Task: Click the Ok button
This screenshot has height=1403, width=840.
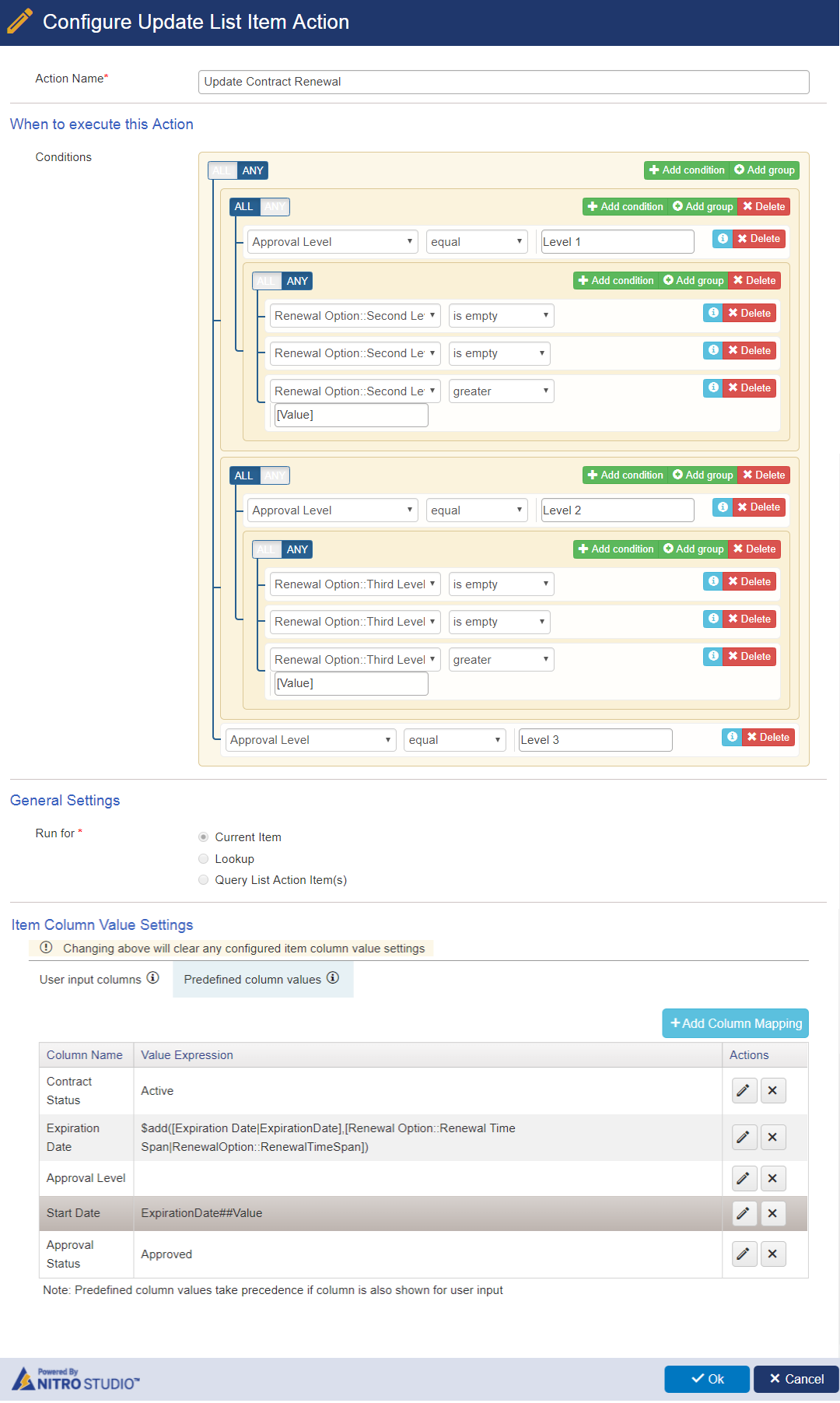Action: pyautogui.click(x=707, y=1379)
